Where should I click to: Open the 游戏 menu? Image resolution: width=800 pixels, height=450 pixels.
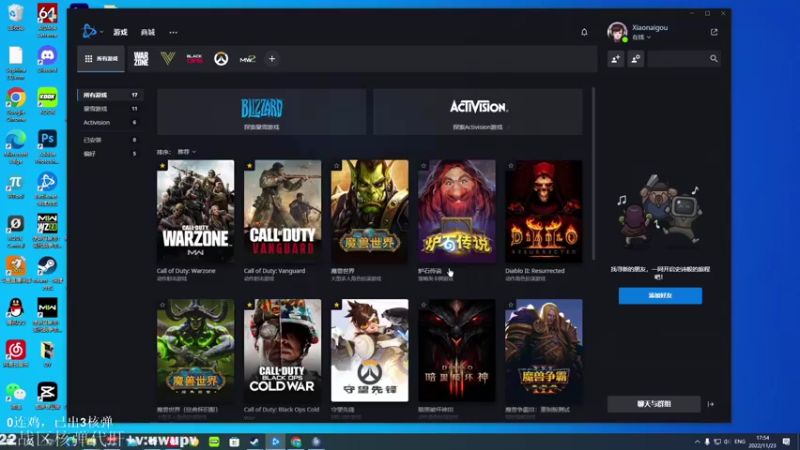click(x=120, y=32)
